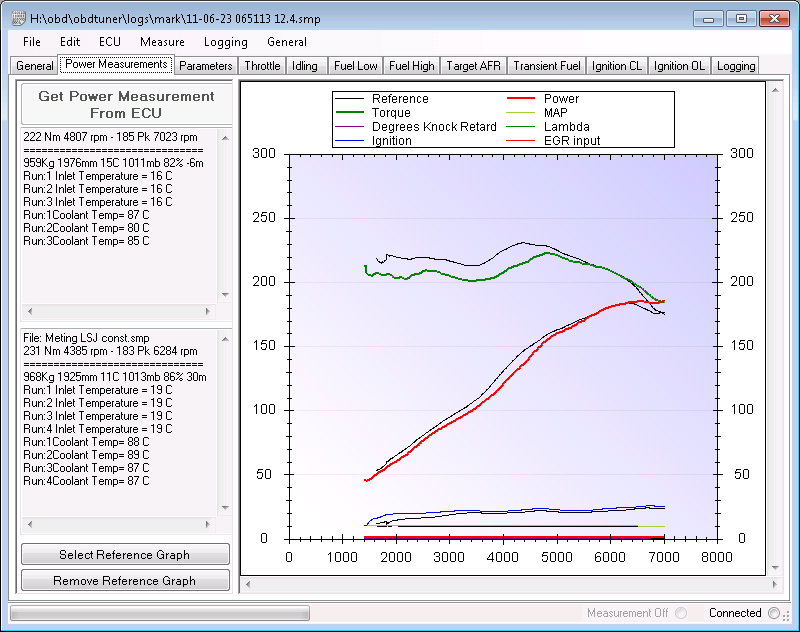The image size is (800, 632).
Task: Click left arrow of reference list horizontal scrollbar
Action: point(30,524)
